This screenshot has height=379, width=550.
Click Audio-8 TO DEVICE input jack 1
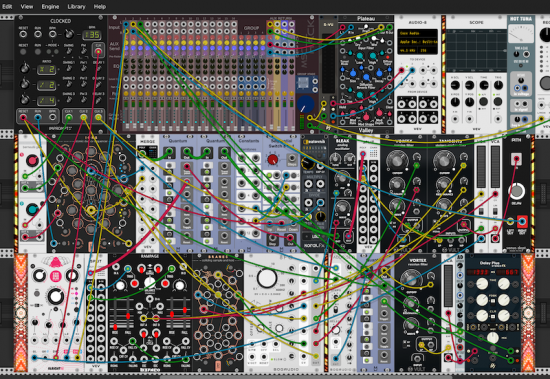click(402, 70)
